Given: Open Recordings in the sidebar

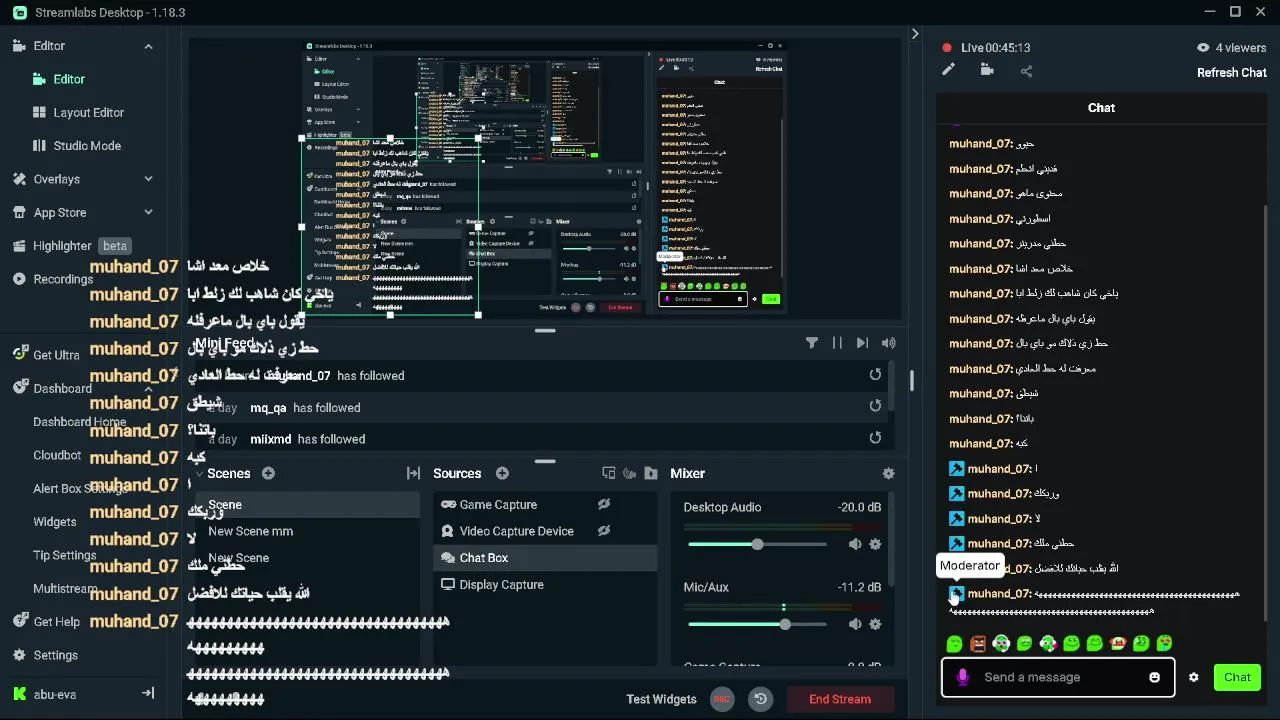Looking at the screenshot, I should pyautogui.click(x=62, y=279).
